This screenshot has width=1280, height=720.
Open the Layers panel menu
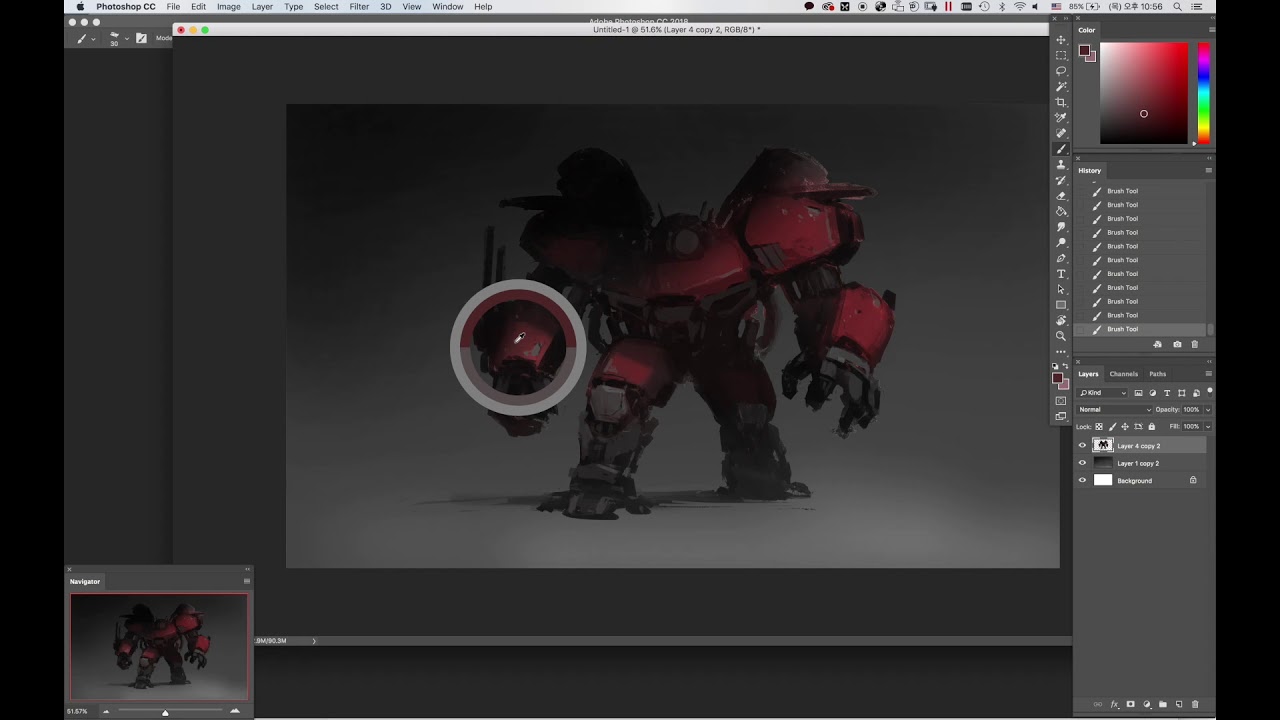(x=1208, y=374)
